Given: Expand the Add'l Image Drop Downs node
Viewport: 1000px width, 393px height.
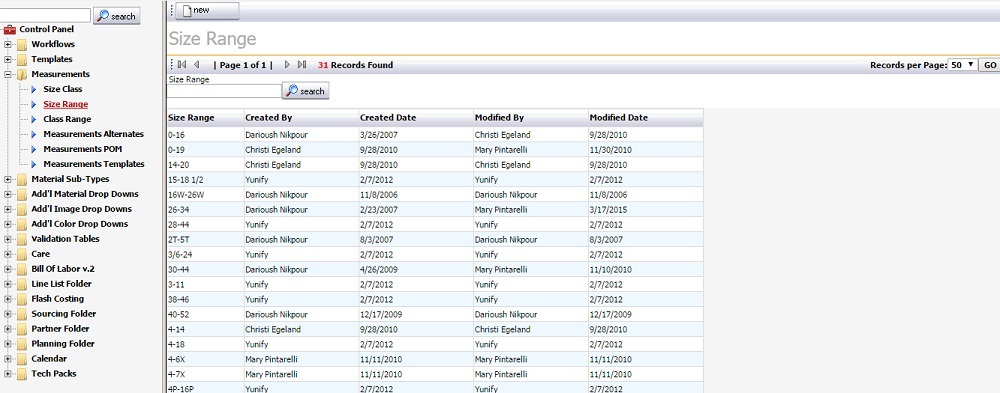Looking at the screenshot, I should pos(8,209).
